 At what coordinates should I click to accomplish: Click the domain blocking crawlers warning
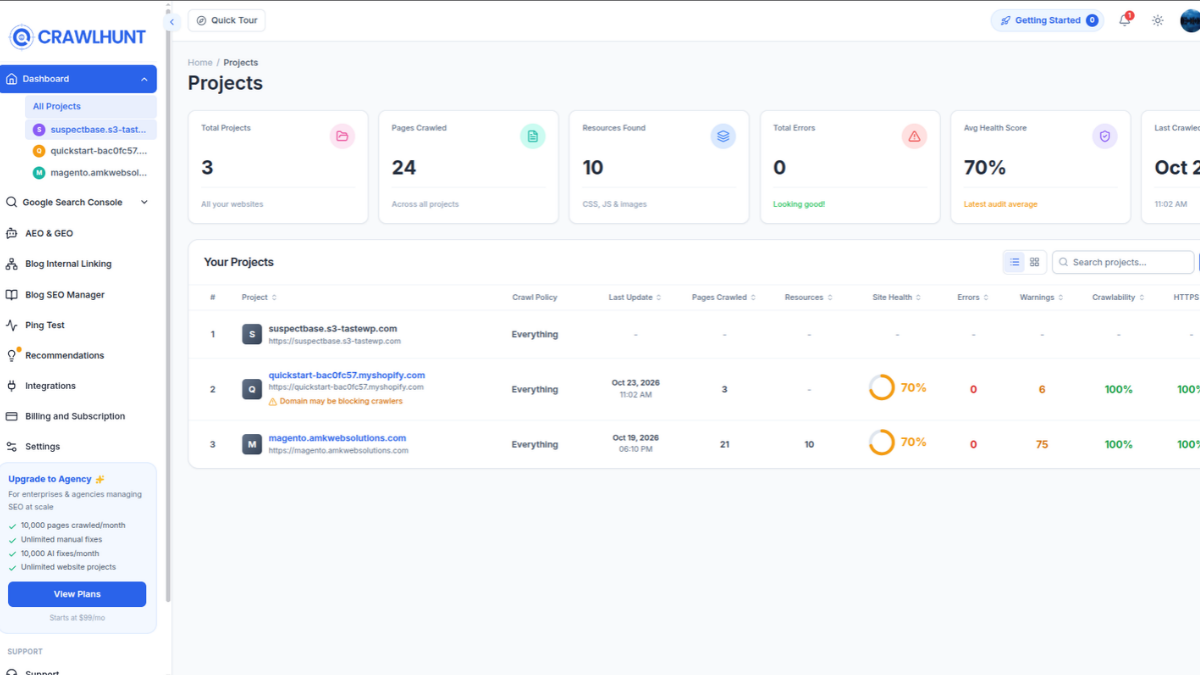336,401
